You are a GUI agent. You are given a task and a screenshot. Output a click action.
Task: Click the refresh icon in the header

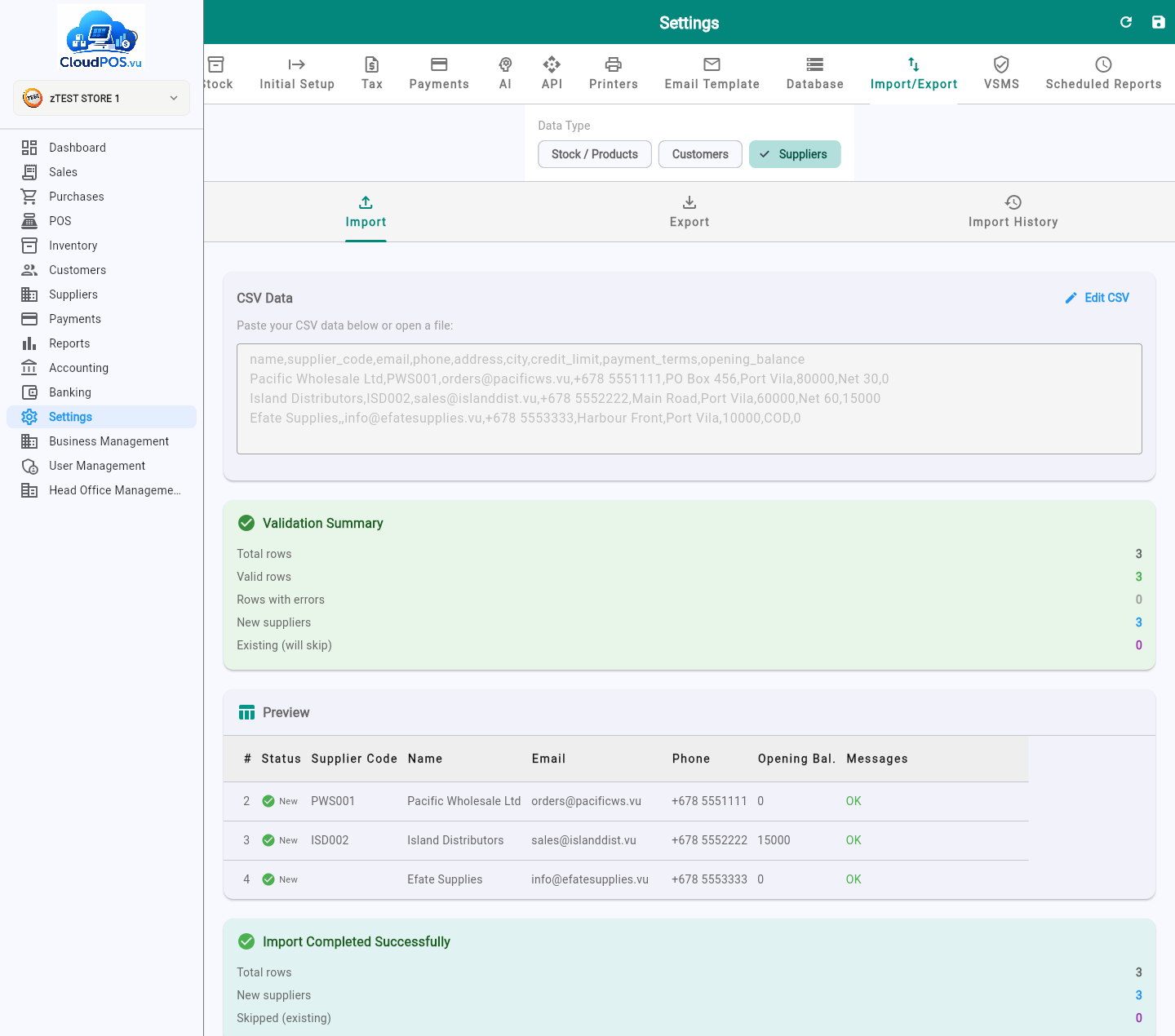point(1126,22)
